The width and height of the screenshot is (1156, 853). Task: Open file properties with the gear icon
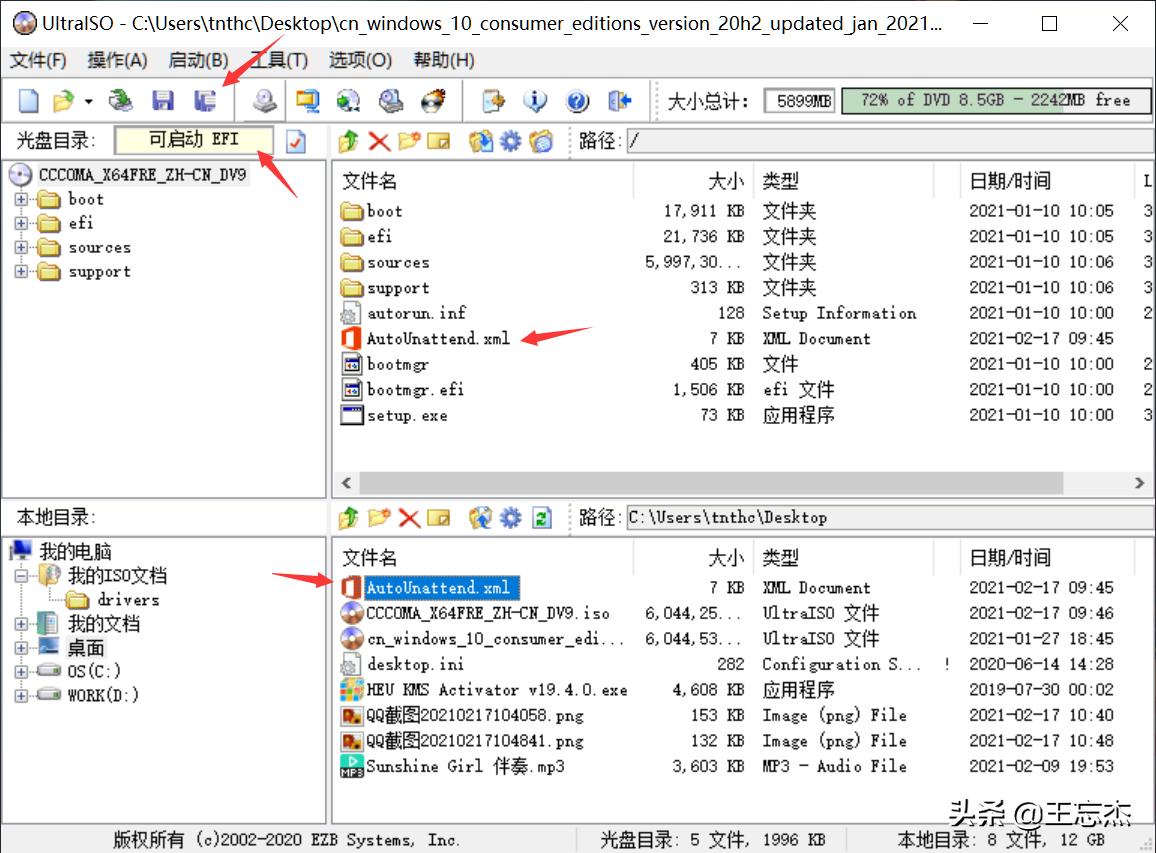click(509, 142)
